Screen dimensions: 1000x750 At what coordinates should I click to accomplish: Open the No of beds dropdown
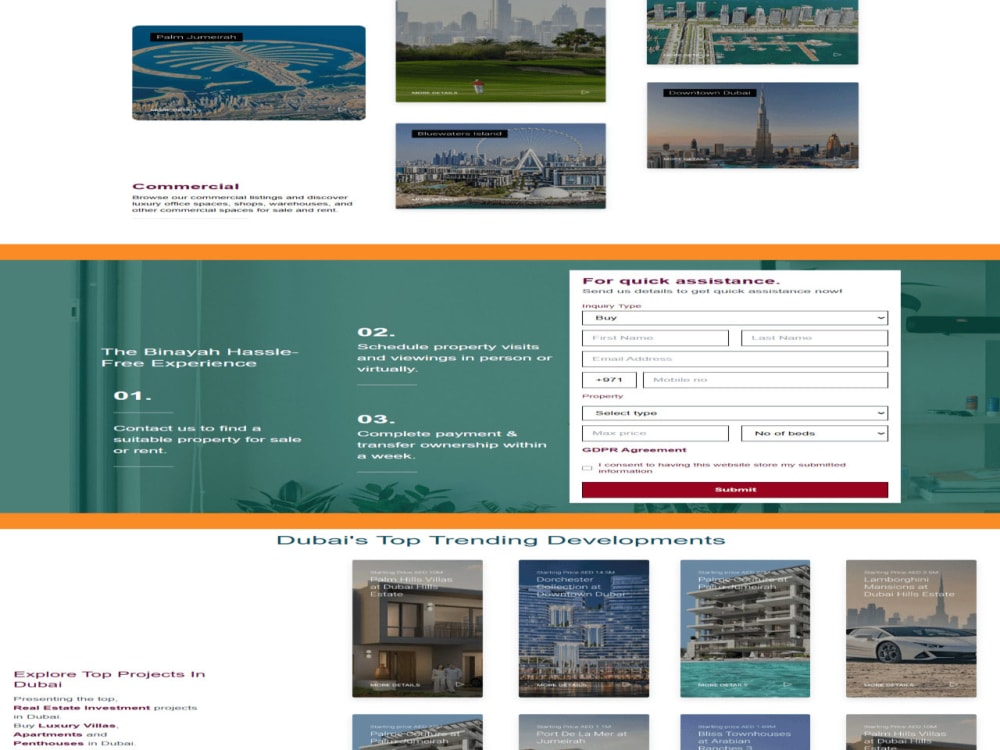(814, 434)
